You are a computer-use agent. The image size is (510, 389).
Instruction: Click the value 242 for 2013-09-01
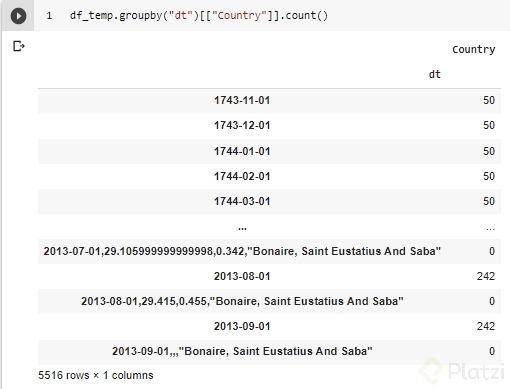tap(486, 326)
